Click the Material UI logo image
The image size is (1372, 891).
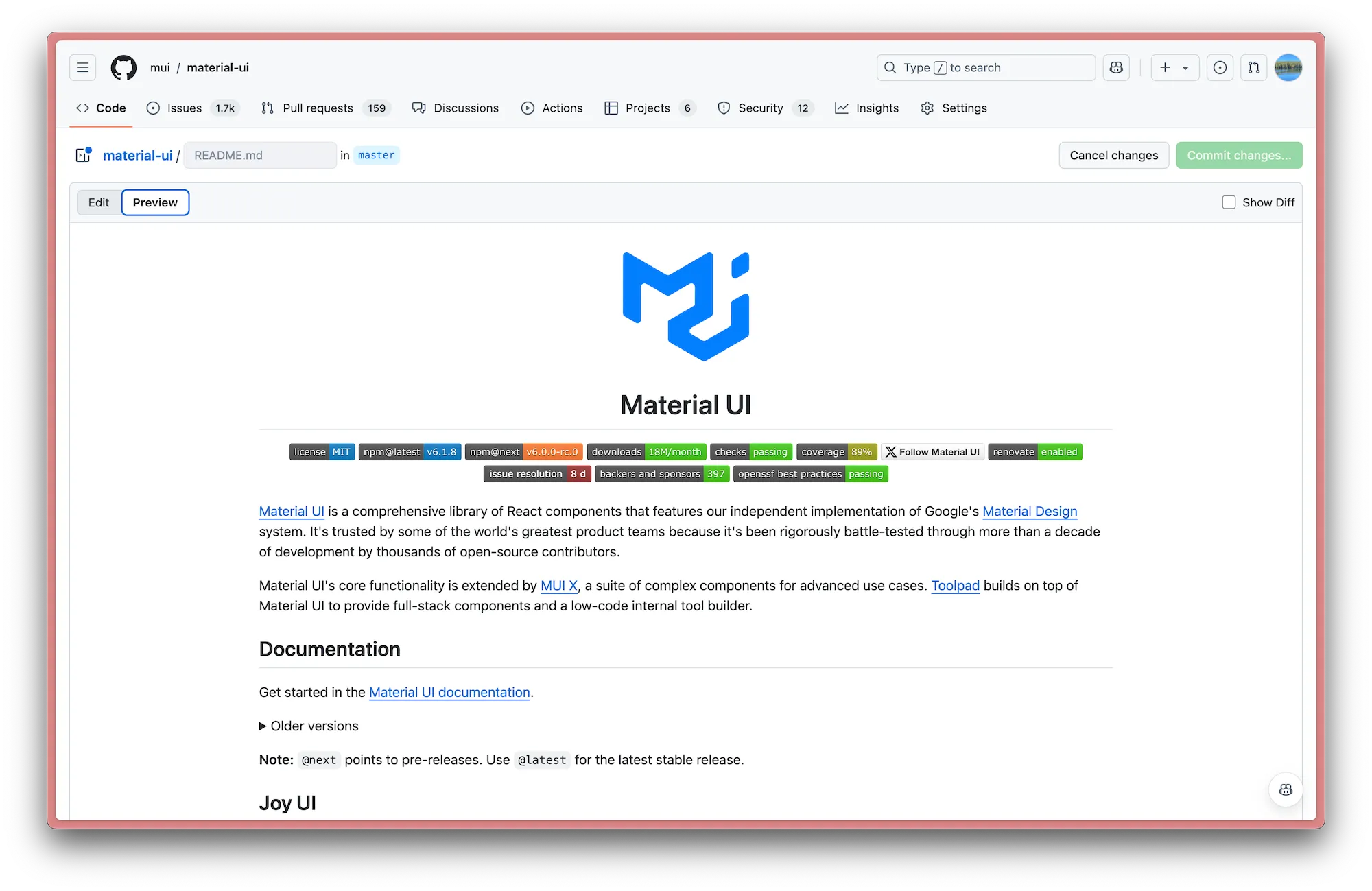[686, 306]
